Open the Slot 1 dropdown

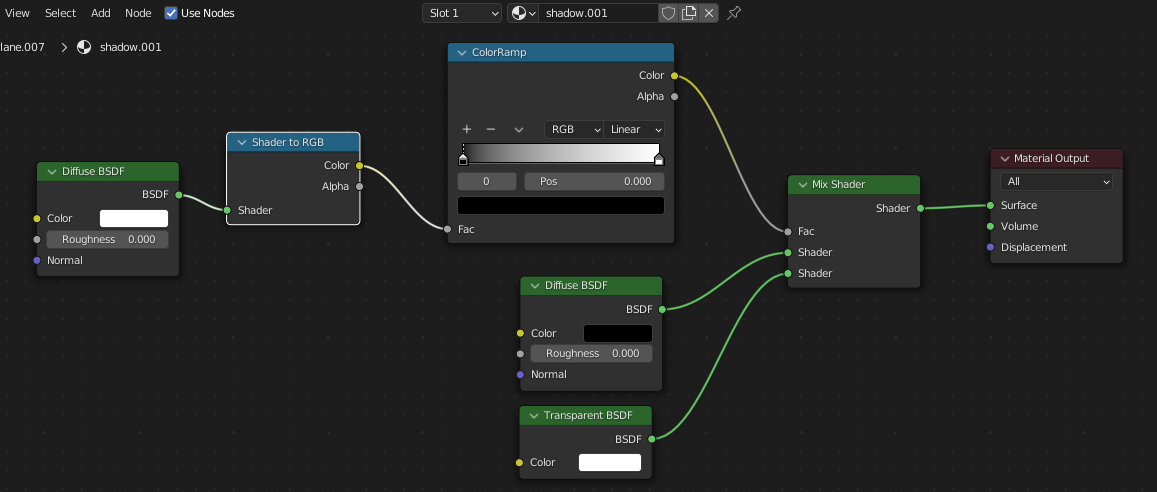pos(462,13)
